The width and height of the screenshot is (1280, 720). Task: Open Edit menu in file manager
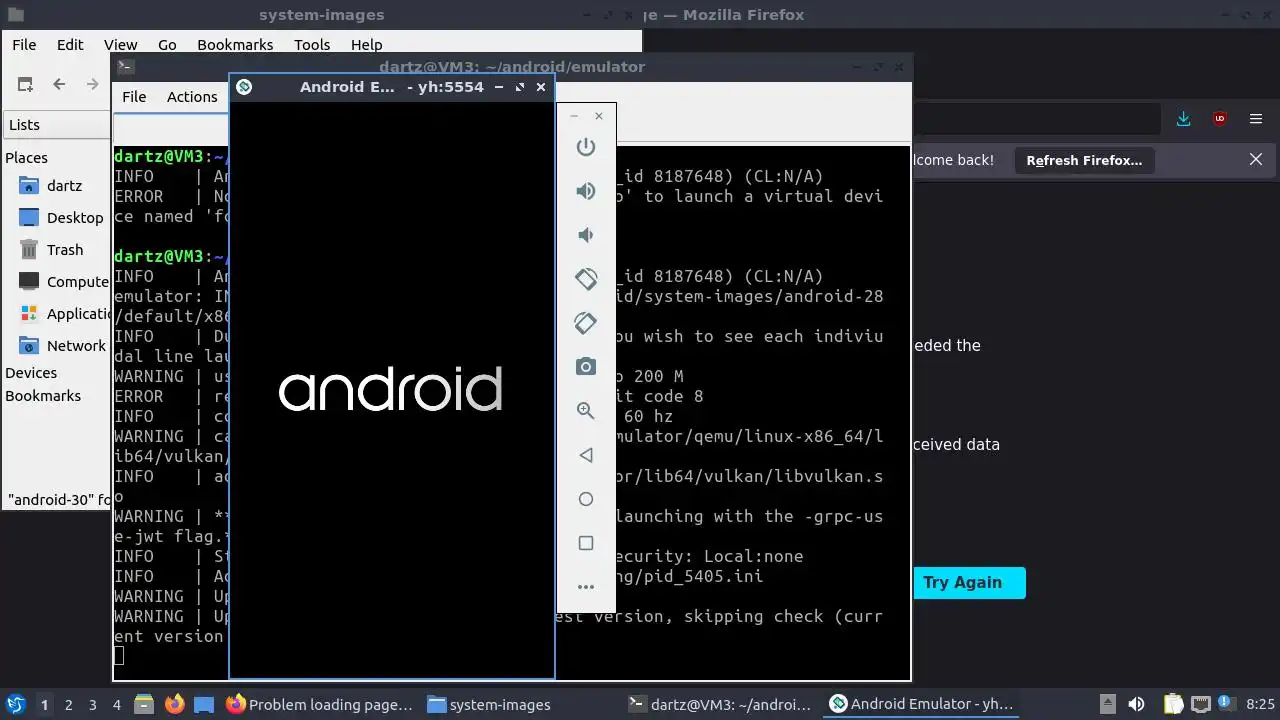click(x=70, y=45)
